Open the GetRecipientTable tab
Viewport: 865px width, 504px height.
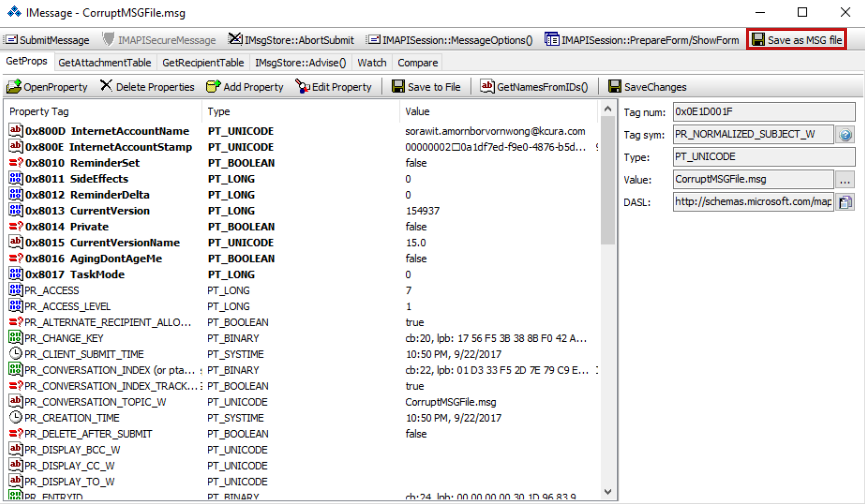[203, 63]
